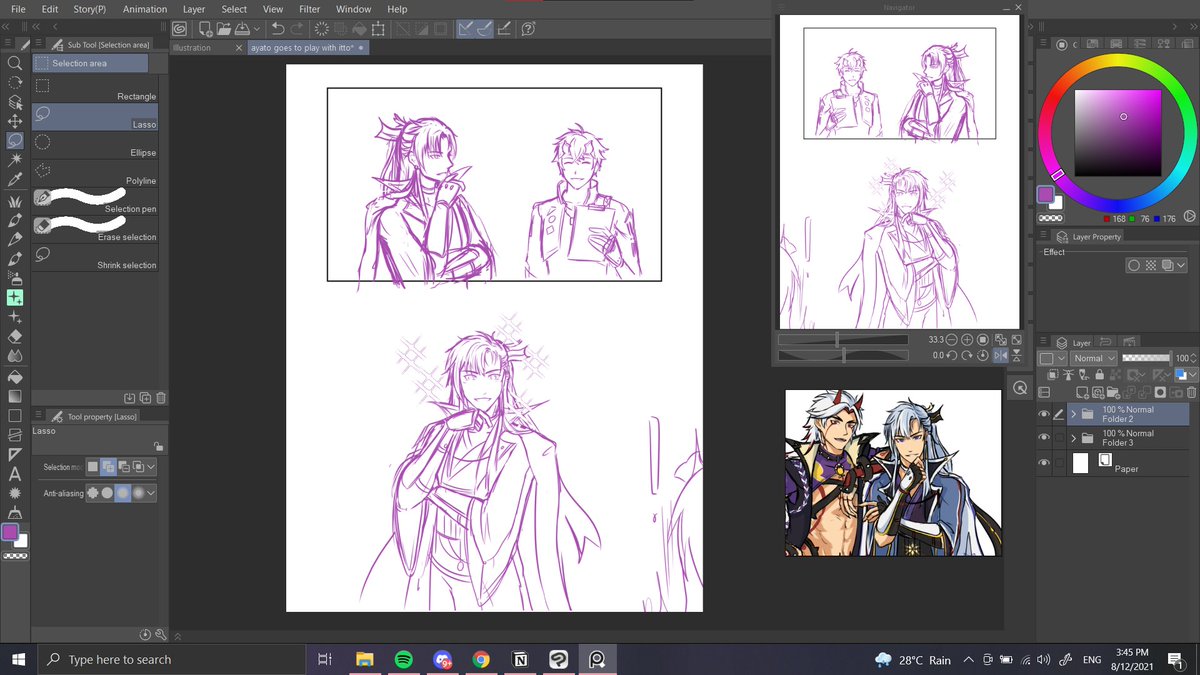Open the Story(P) menu

[88, 9]
